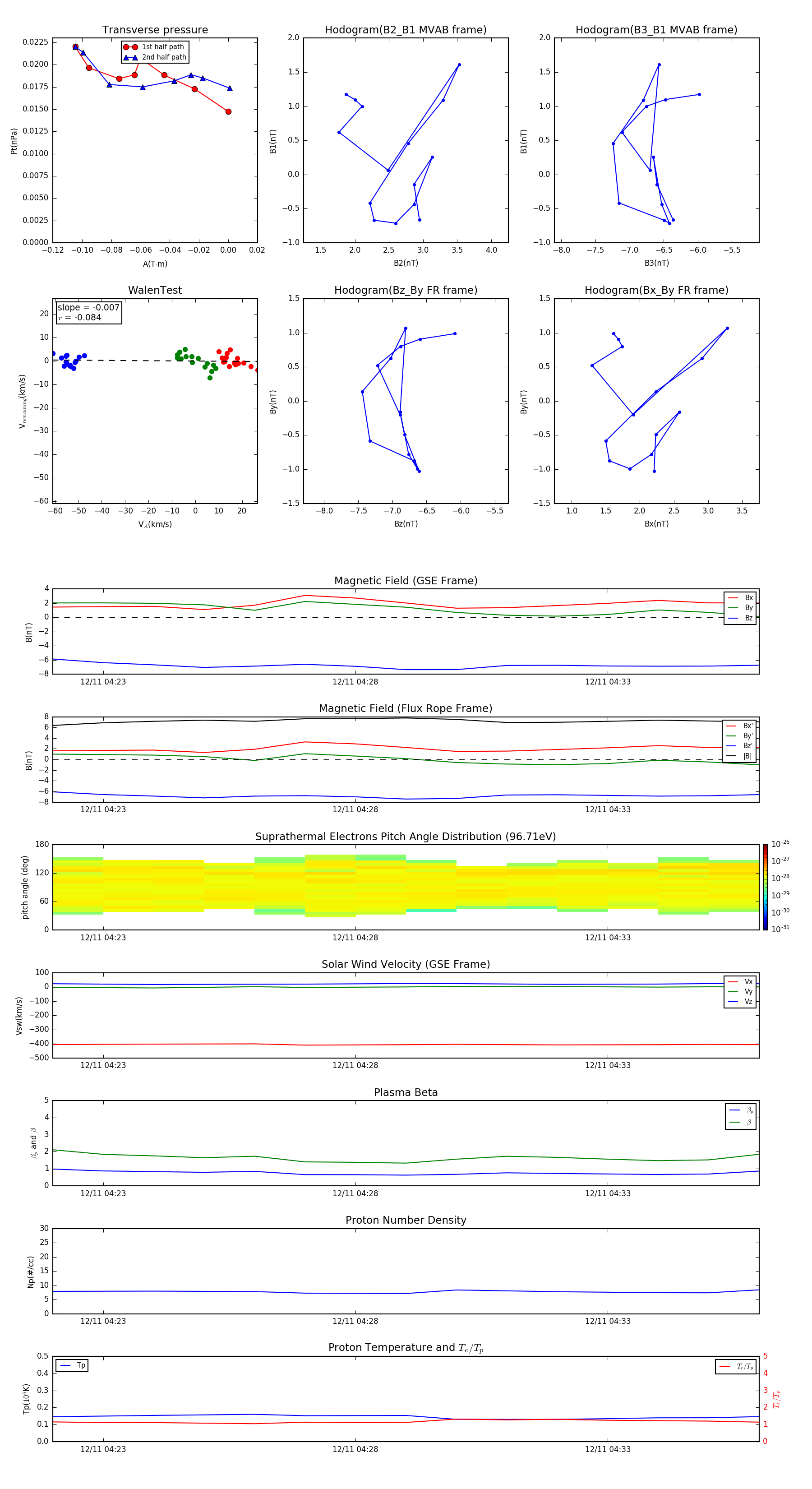Select '|B|' in Flux Rope legend

pyautogui.click(x=740, y=756)
